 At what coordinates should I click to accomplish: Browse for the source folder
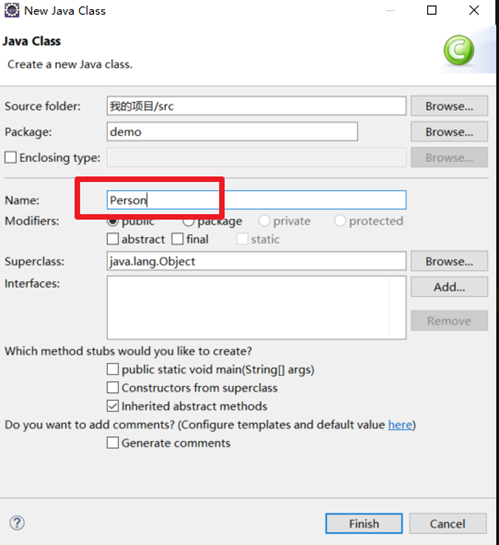[x=449, y=106]
